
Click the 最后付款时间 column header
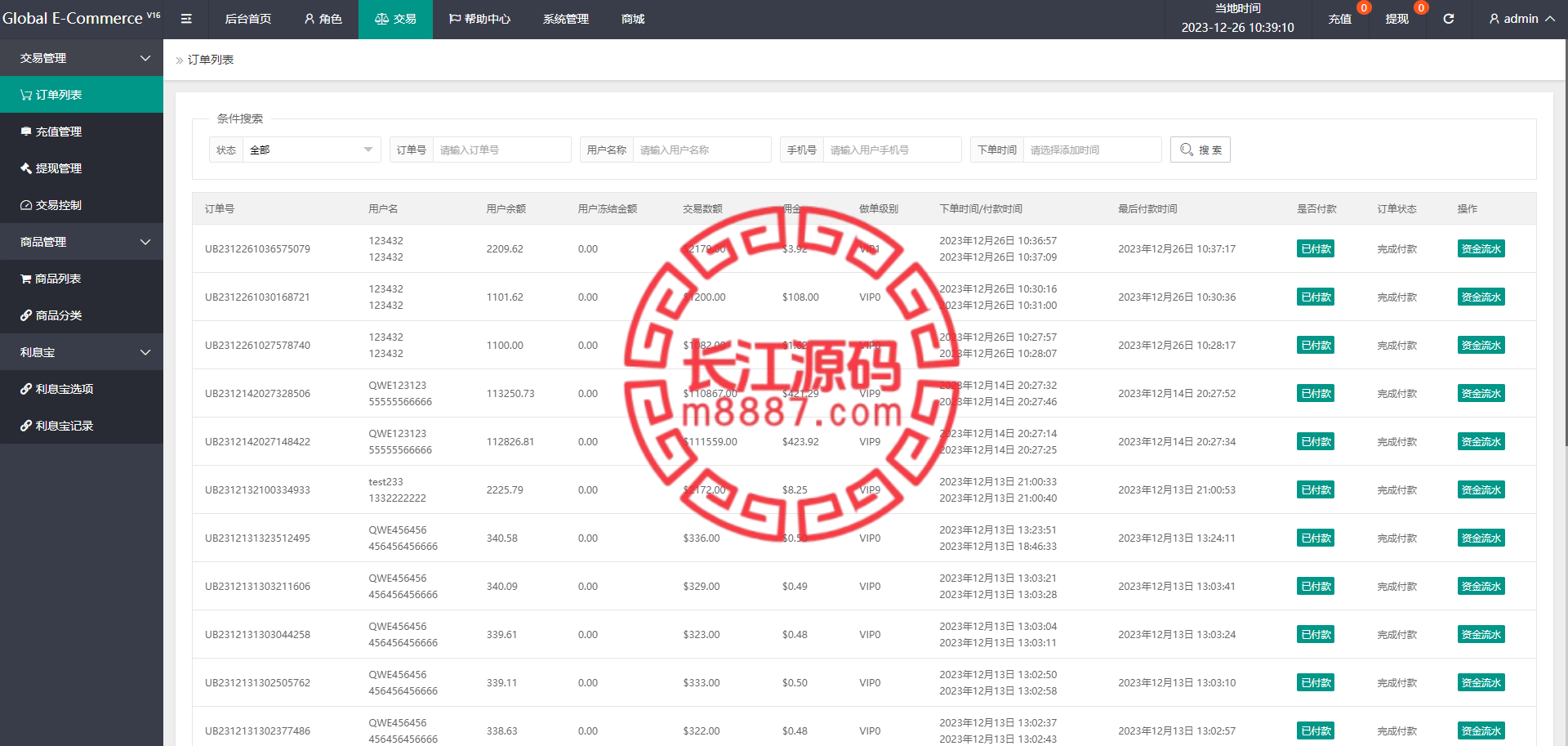[1147, 208]
